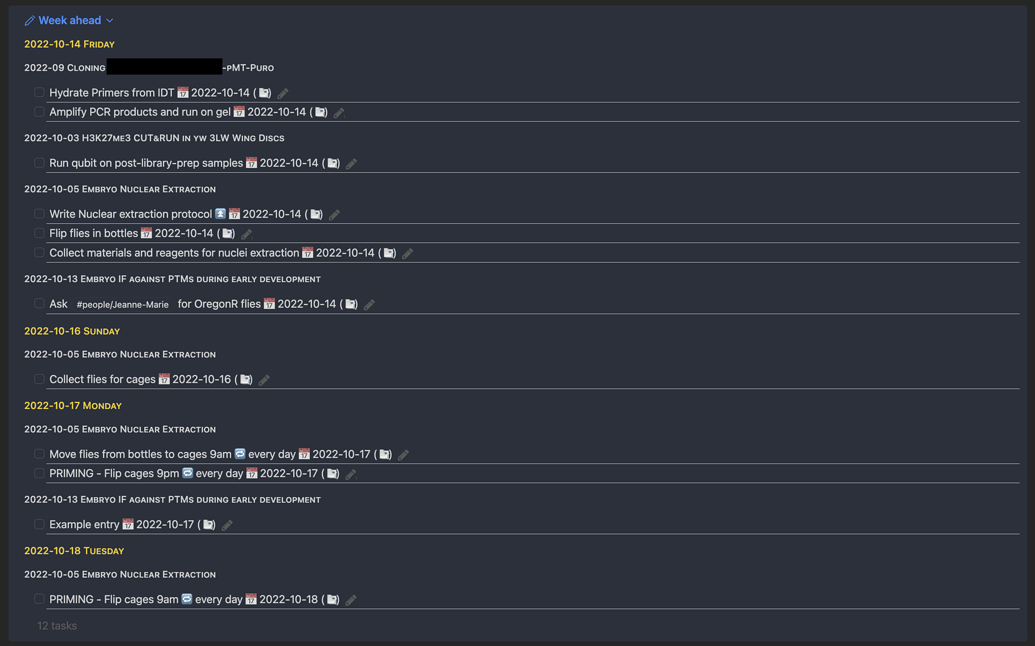Check the PRIMING Flip cages 9pm task

(x=39, y=474)
